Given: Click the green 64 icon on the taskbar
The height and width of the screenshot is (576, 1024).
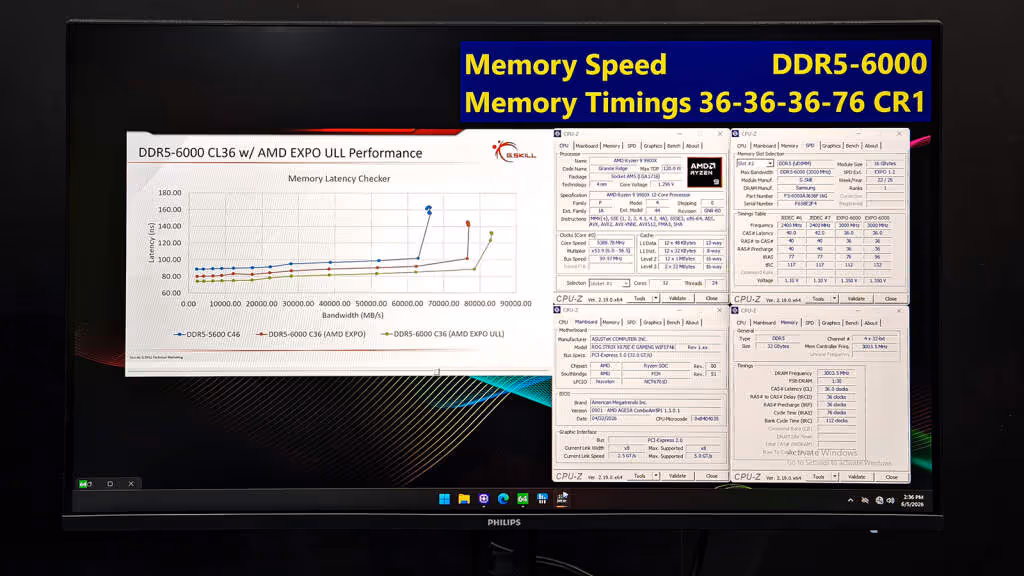Looking at the screenshot, I should tap(522, 499).
